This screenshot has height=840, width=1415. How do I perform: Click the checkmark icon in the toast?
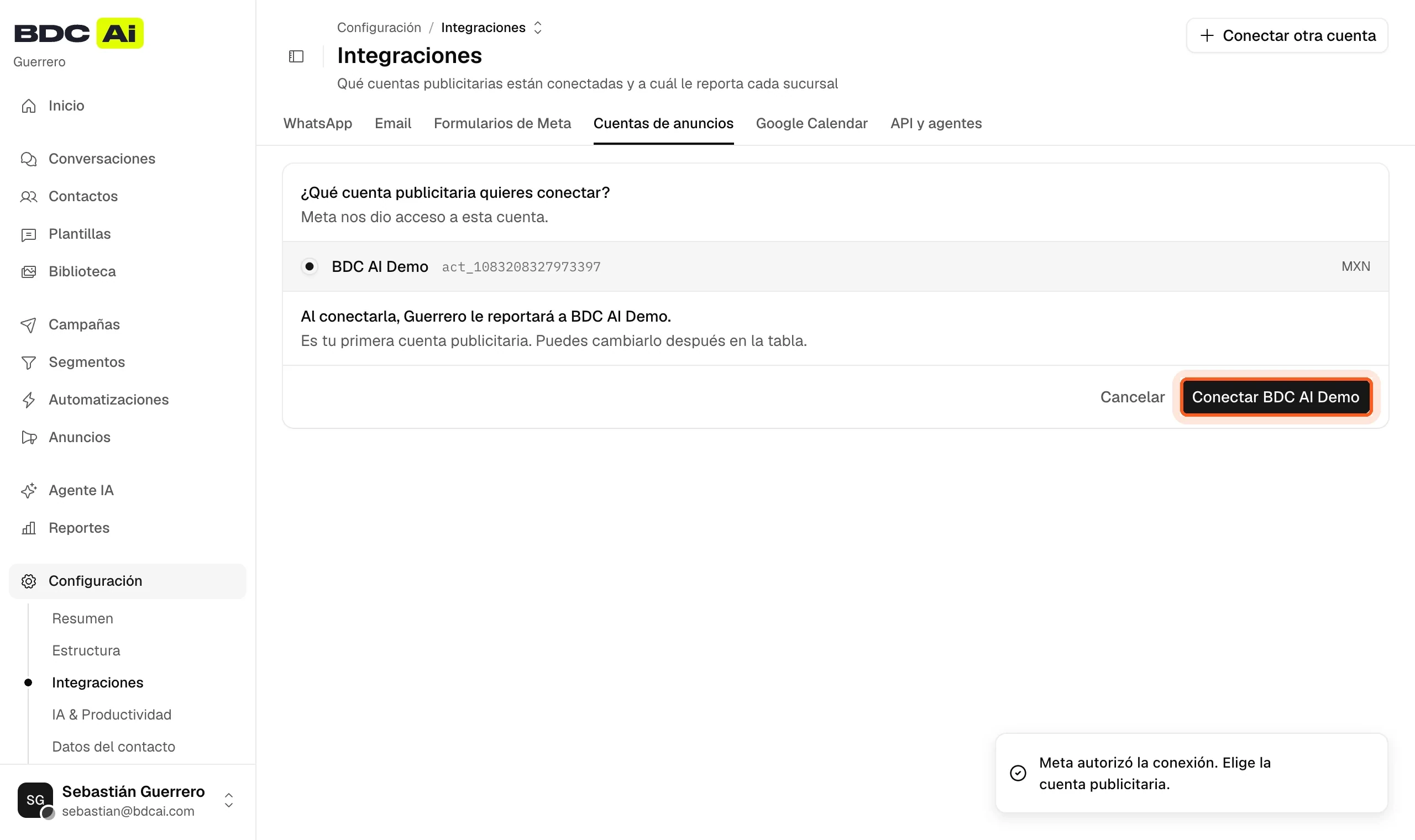(1018, 773)
